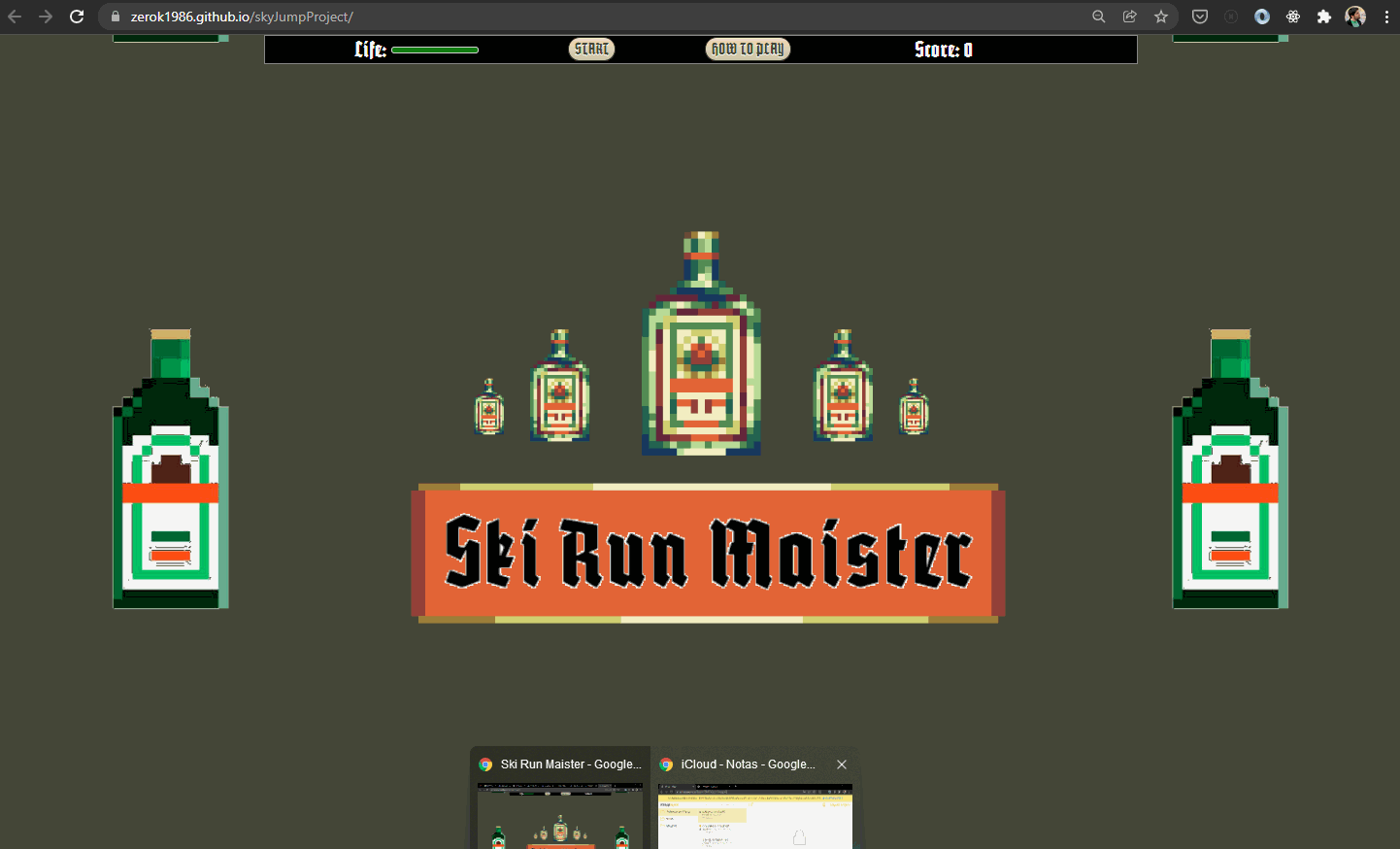This screenshot has width=1400, height=849.
Task: Open the Chrome profile avatar
Action: [1355, 17]
